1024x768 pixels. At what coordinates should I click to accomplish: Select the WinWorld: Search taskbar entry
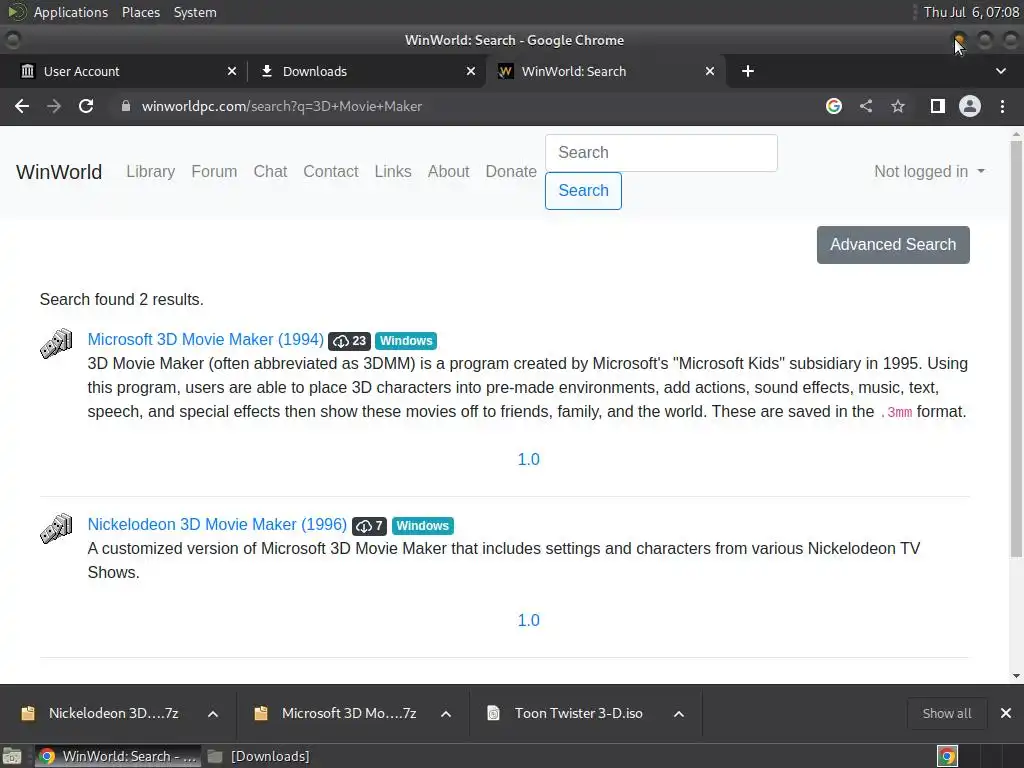click(118, 756)
